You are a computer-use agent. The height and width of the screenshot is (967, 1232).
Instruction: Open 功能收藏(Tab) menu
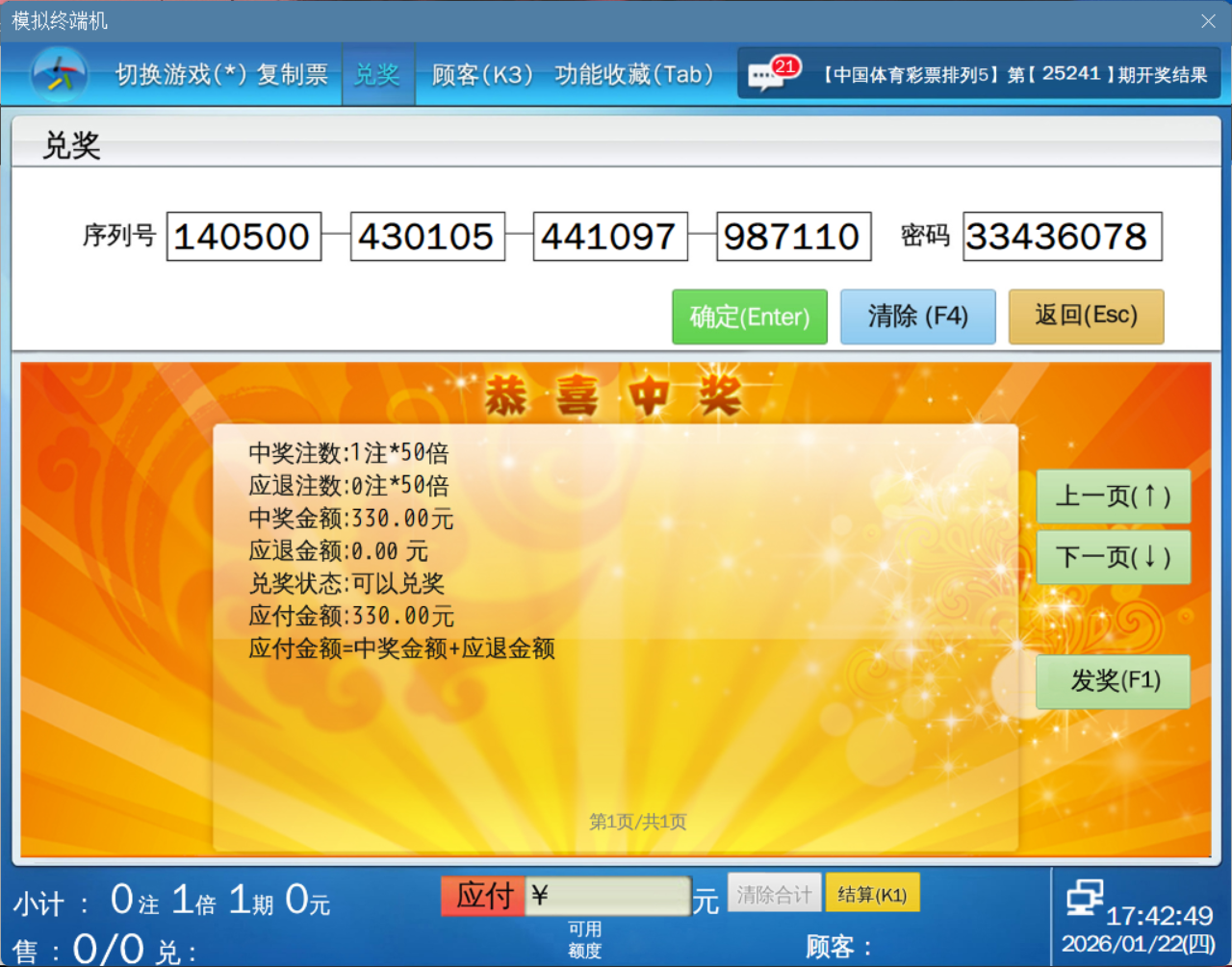click(633, 74)
